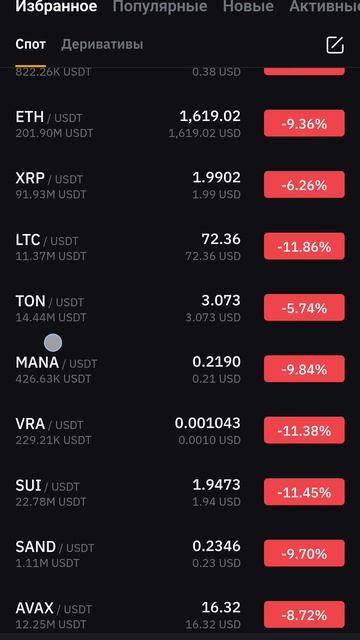Screen dimensions: 360x640
Task: Click the LTC -11.86% change badge
Action: click(304, 246)
